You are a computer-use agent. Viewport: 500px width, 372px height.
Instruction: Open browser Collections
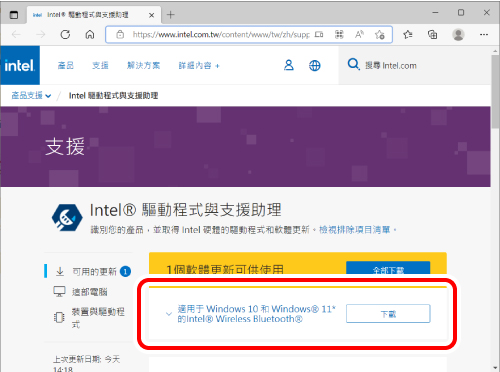click(432, 34)
